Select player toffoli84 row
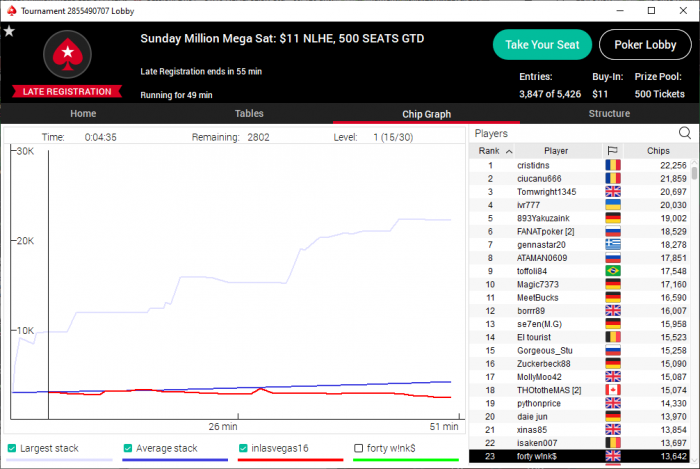This screenshot has height=469, width=700. click(x=579, y=271)
